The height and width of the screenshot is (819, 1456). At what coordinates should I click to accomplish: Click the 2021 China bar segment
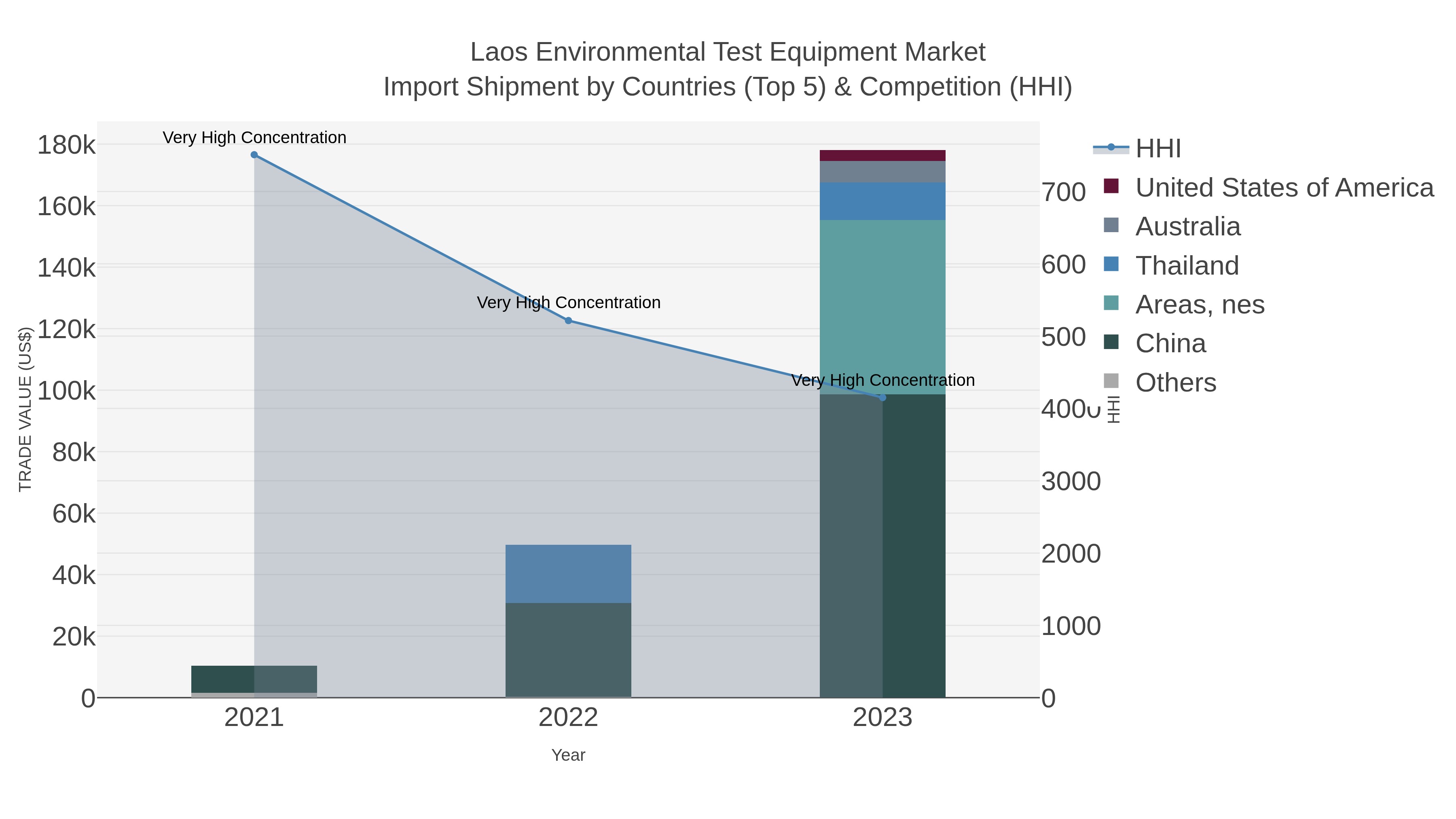click(x=254, y=679)
